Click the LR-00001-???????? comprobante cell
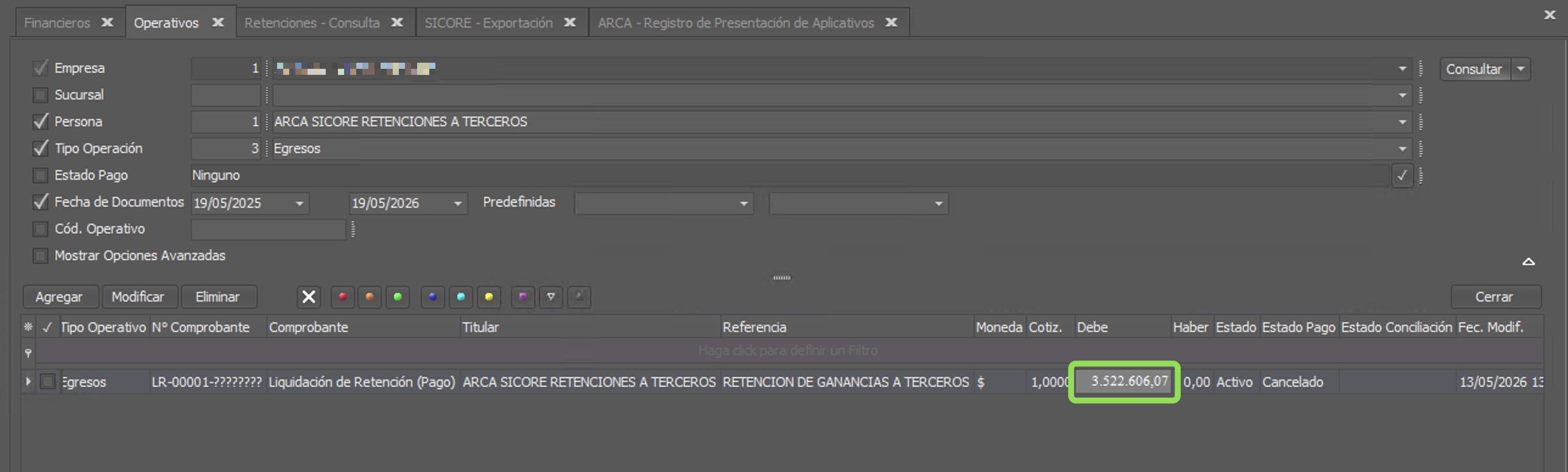The width and height of the screenshot is (1568, 472). tap(206, 382)
